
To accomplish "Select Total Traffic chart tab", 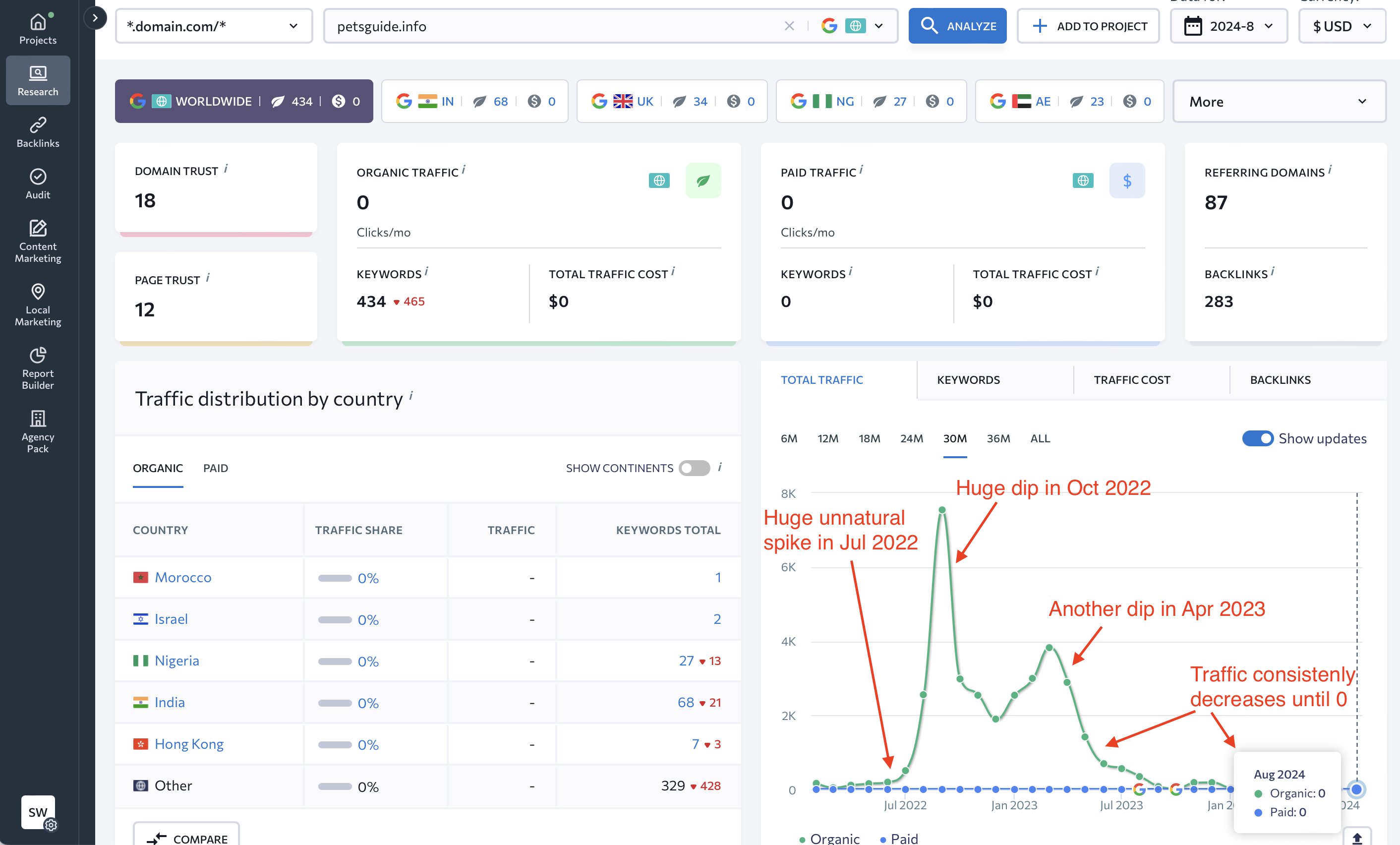I will 821,379.
